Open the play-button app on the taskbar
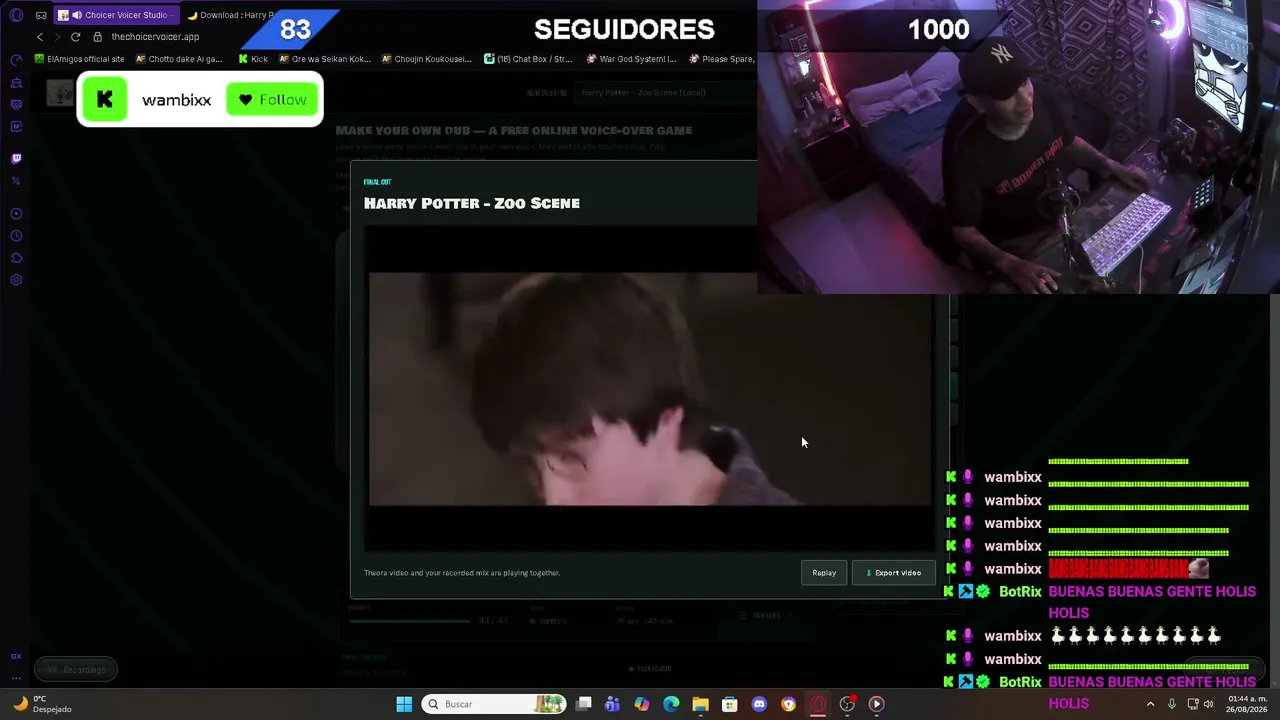Viewport: 1280px width, 720px height. 876,704
